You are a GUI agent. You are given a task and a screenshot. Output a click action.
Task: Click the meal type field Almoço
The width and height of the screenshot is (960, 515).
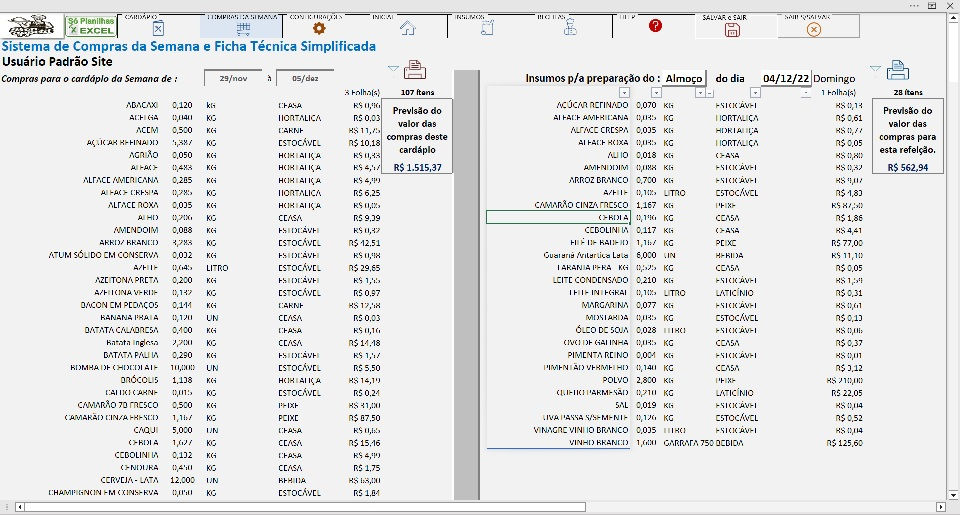pos(684,78)
